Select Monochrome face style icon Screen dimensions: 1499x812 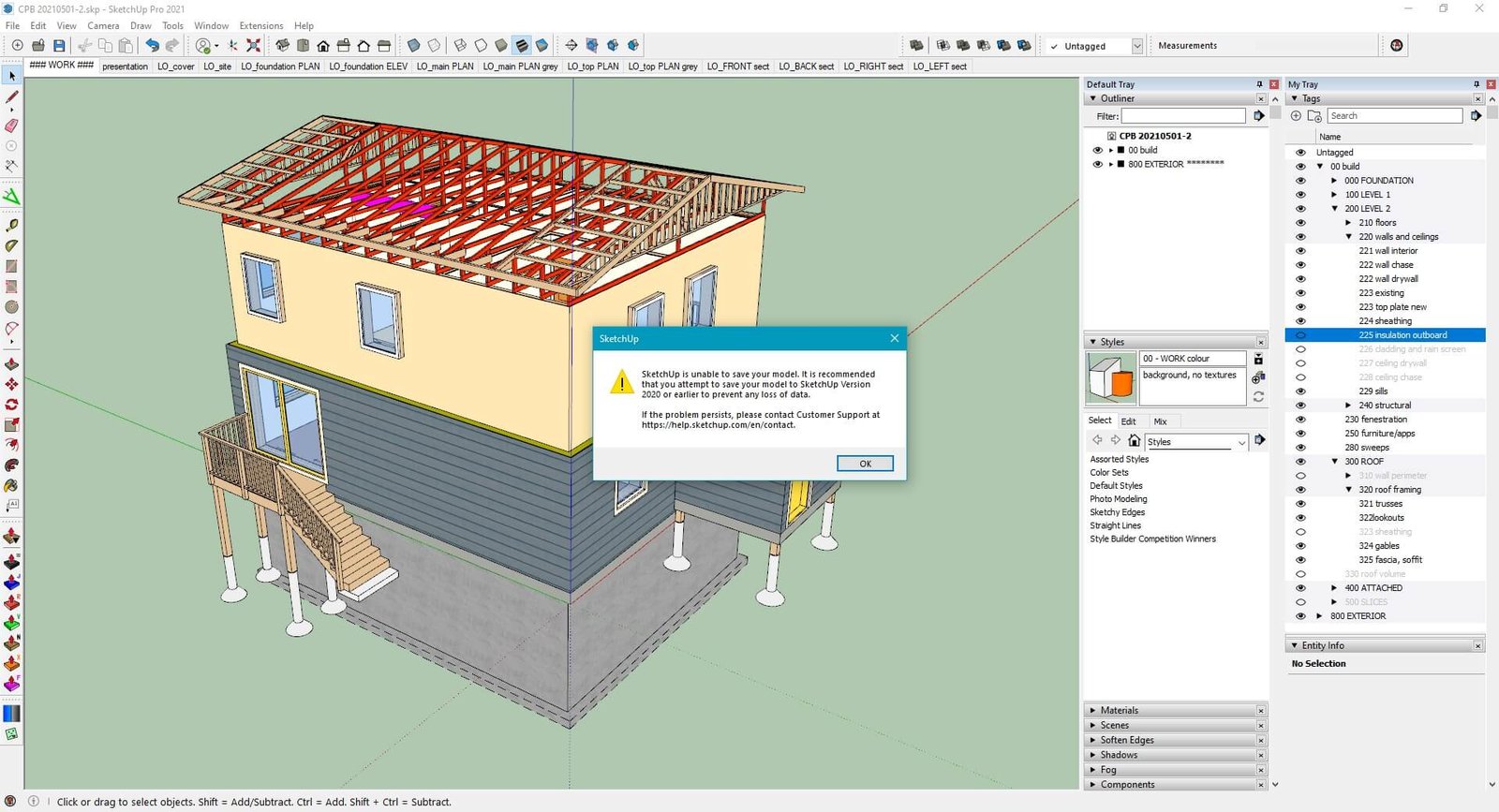click(542, 45)
